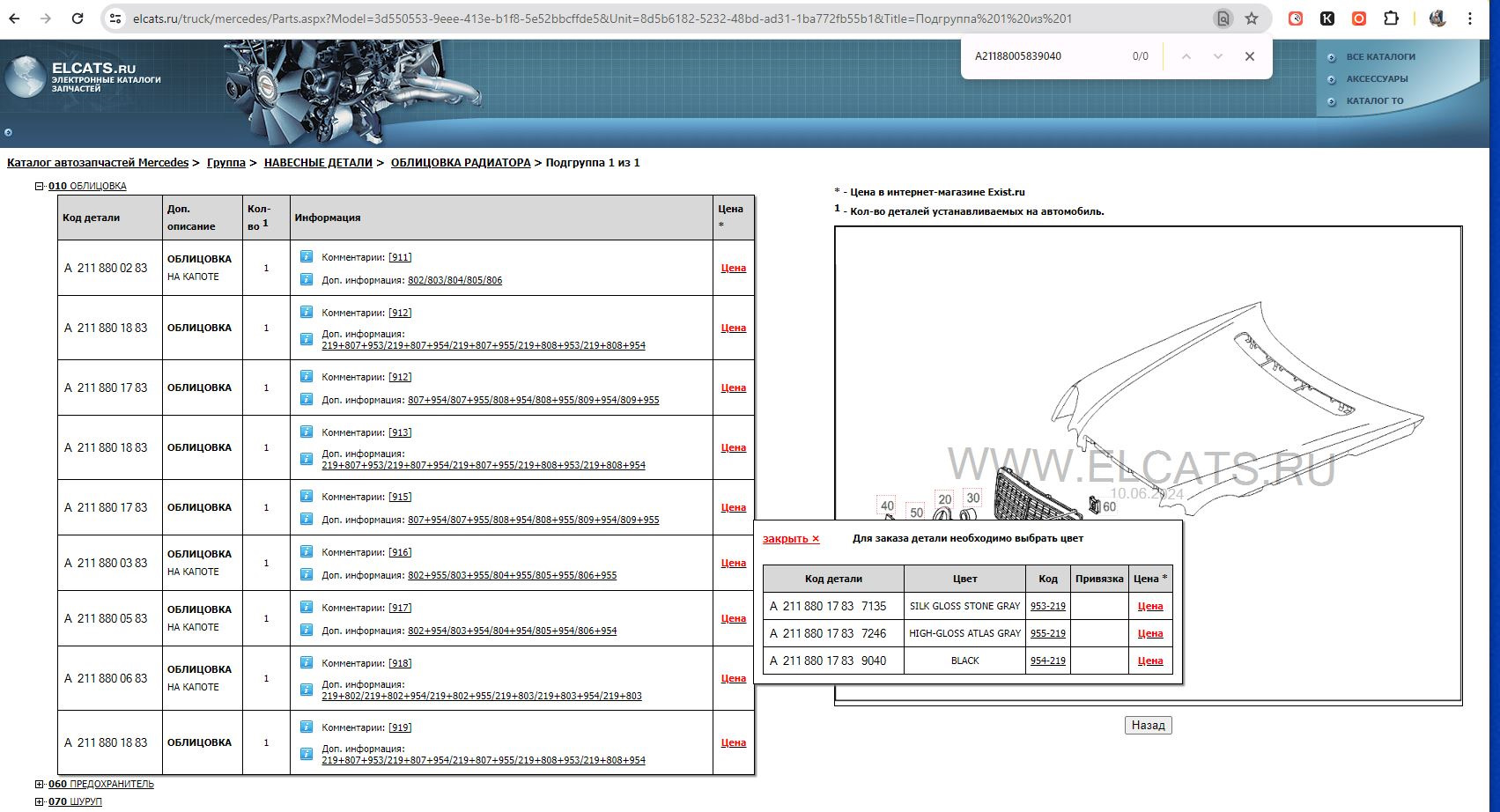Open site info icon in address bar
The image size is (1500, 812).
pyautogui.click(x=115, y=18)
